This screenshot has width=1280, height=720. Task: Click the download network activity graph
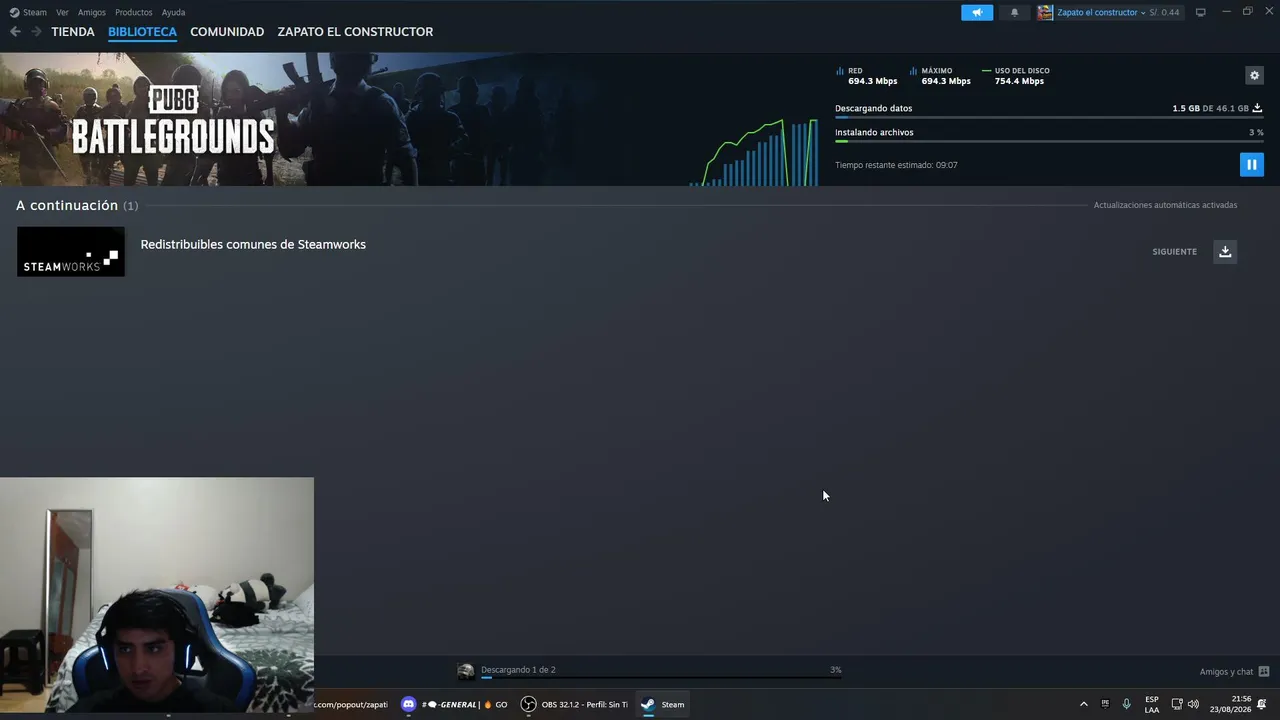pos(754,152)
